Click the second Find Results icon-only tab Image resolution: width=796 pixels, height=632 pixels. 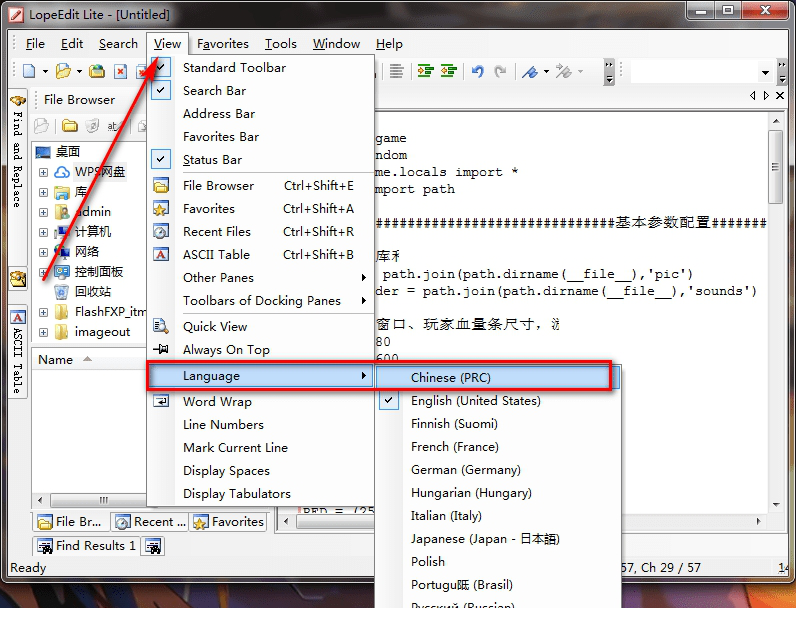(153, 546)
